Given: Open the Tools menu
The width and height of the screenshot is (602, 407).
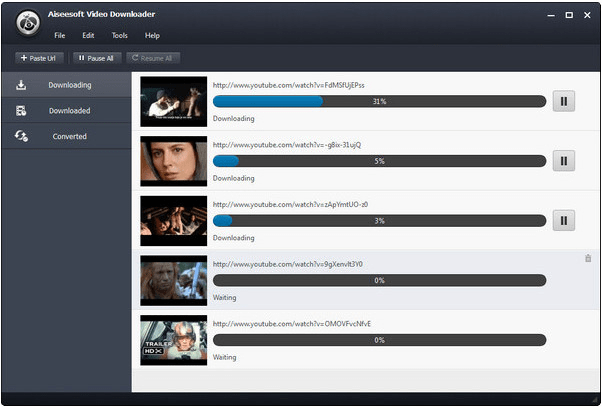Looking at the screenshot, I should pos(119,35).
